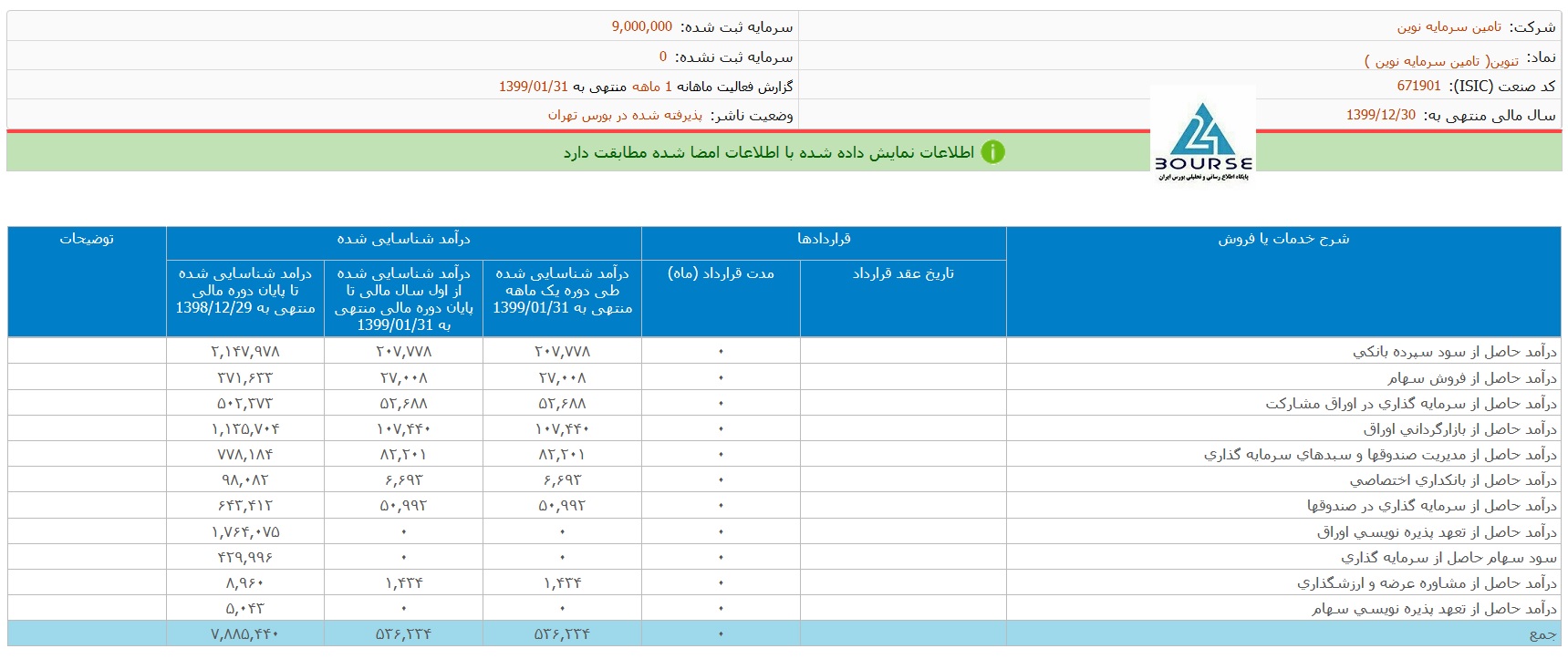This screenshot has width=1568, height=659.
Task: Click the issuer status پذیرفته شده در بورس تهران
Action: (x=625, y=115)
